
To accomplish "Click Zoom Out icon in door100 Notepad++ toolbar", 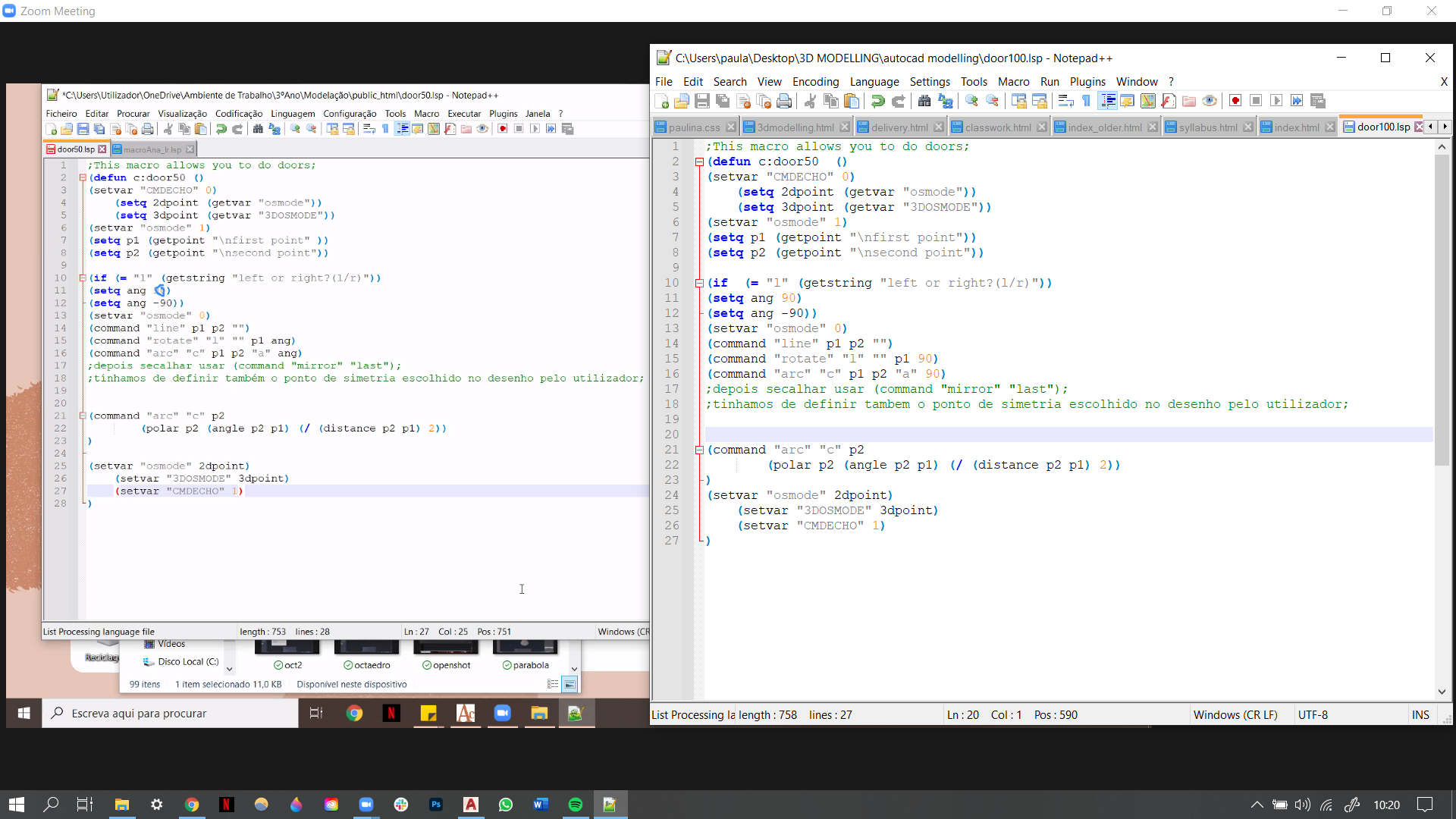I will [992, 101].
